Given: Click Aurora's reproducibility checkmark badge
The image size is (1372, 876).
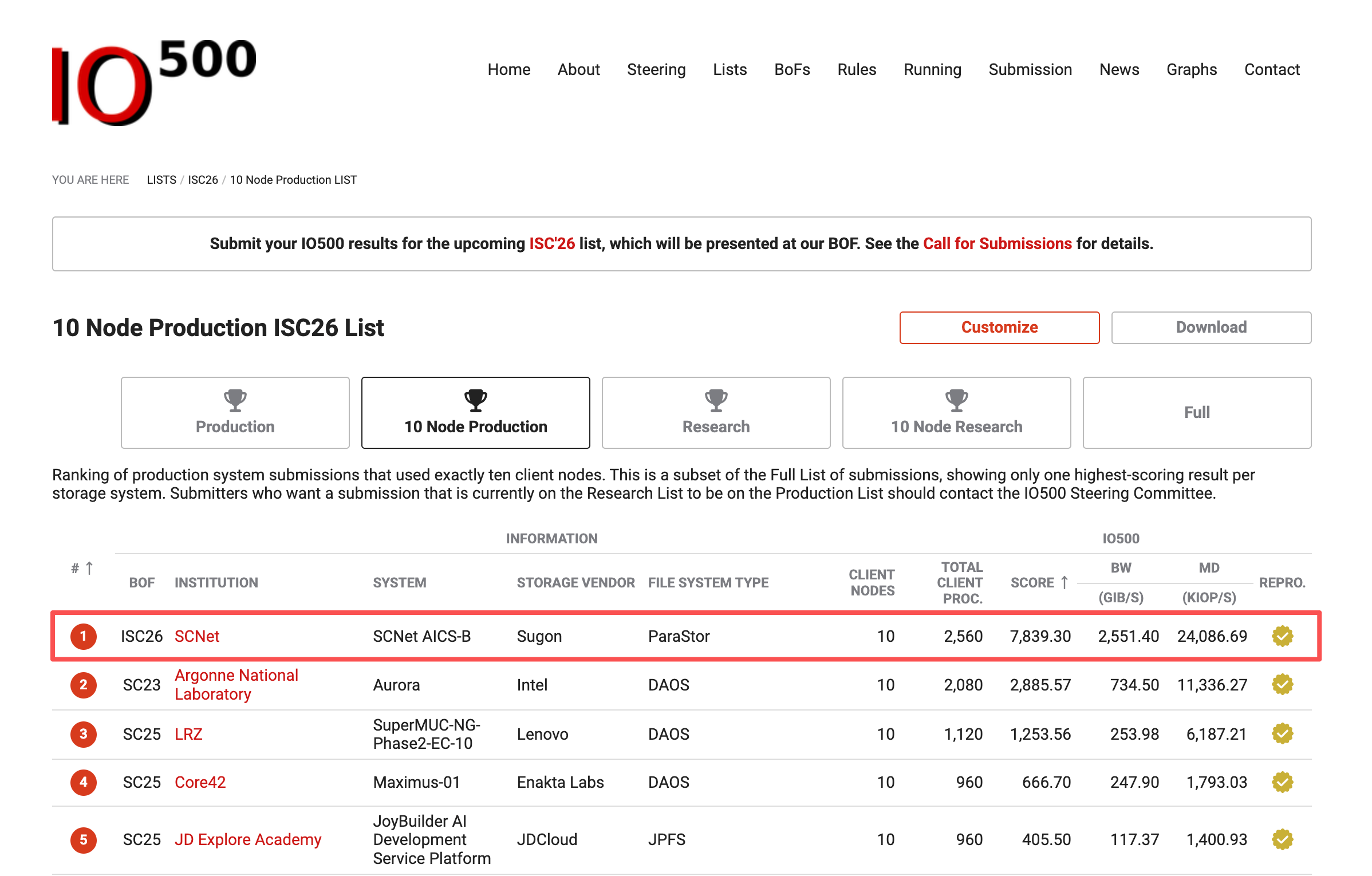Looking at the screenshot, I should click(1282, 684).
